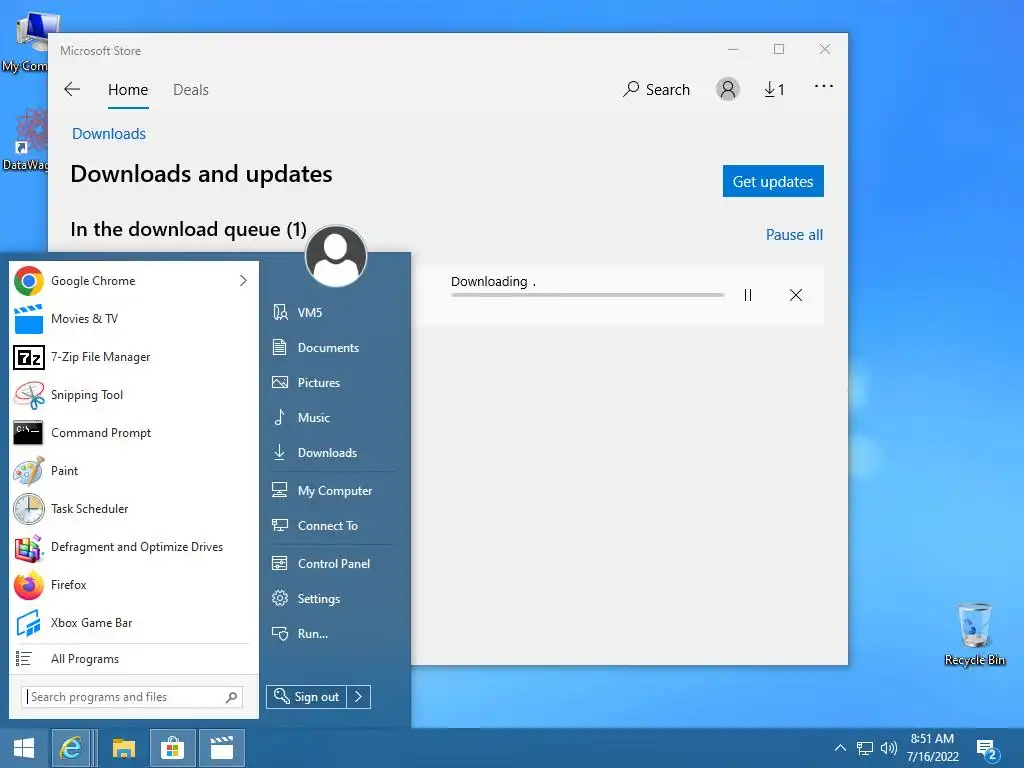The height and width of the screenshot is (768, 1024).
Task: Select the My Computer desktop icon
Action: point(25,42)
